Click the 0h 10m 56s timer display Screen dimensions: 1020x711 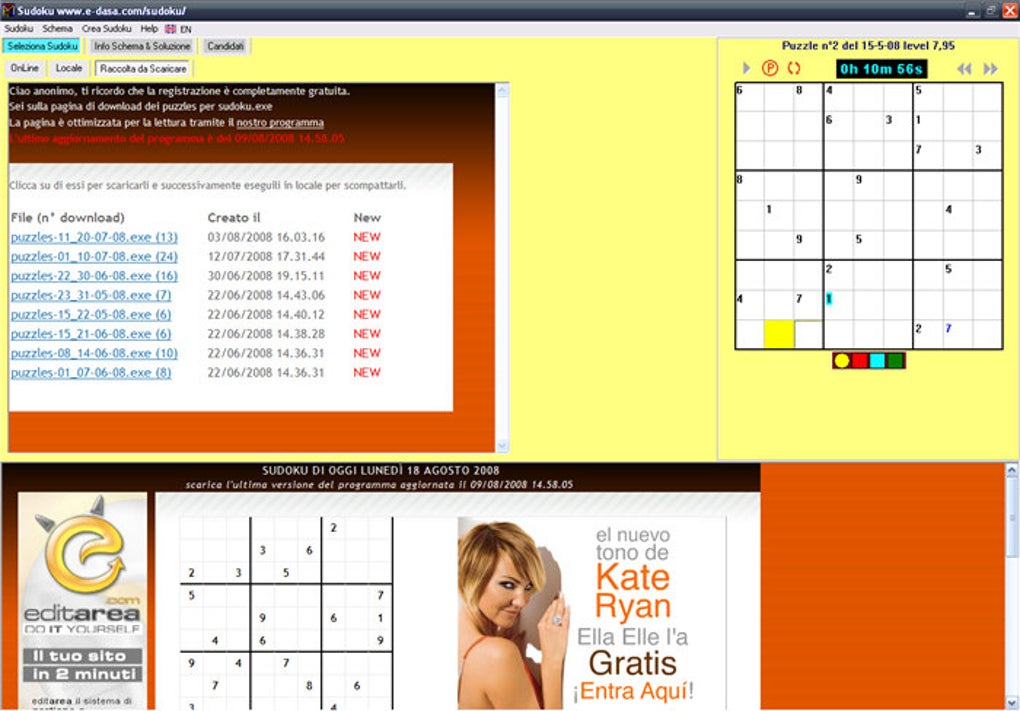tap(881, 69)
